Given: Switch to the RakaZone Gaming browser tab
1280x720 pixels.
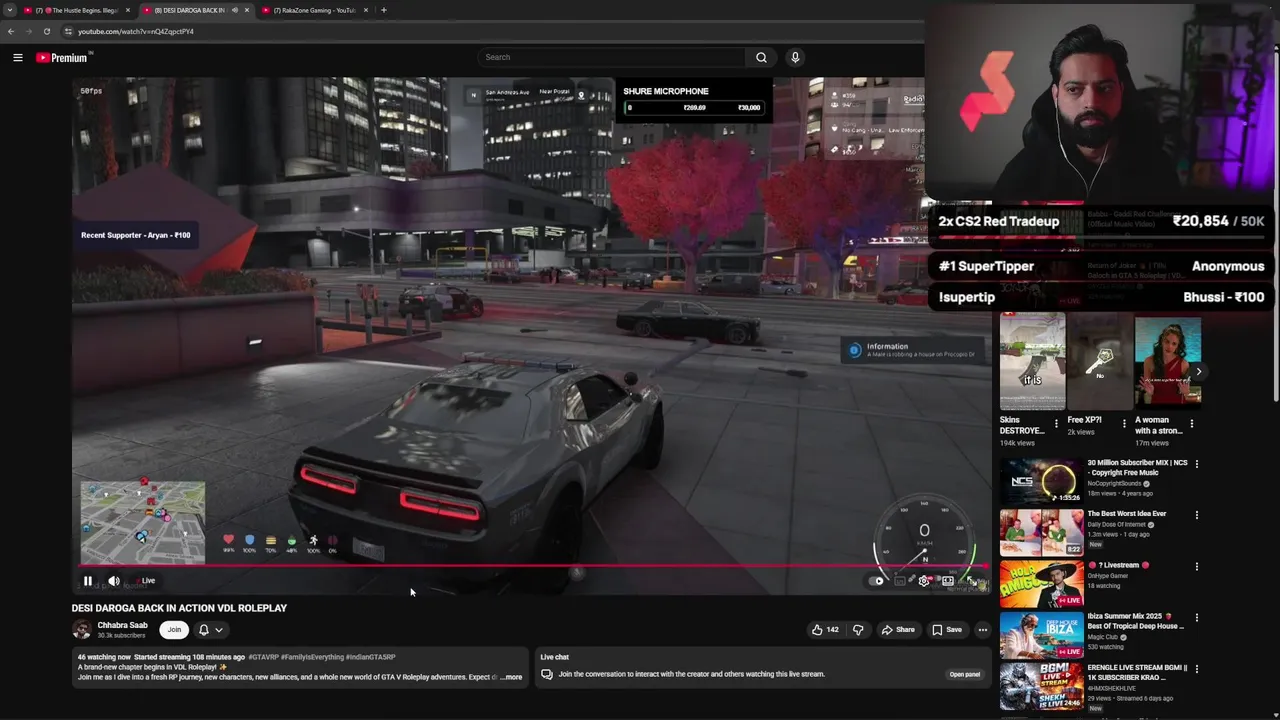Looking at the screenshot, I should (315, 10).
